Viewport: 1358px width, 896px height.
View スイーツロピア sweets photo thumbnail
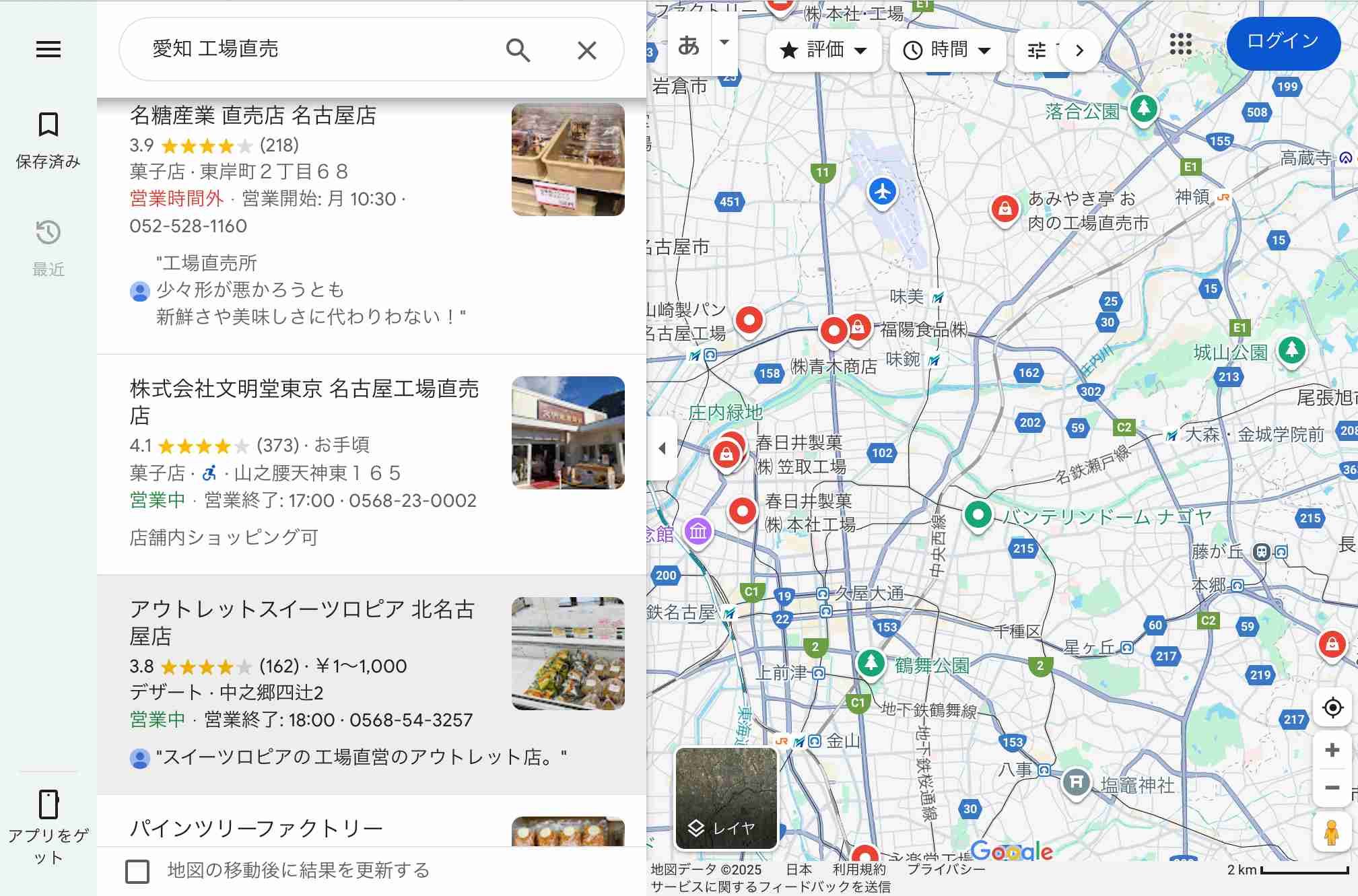point(568,653)
